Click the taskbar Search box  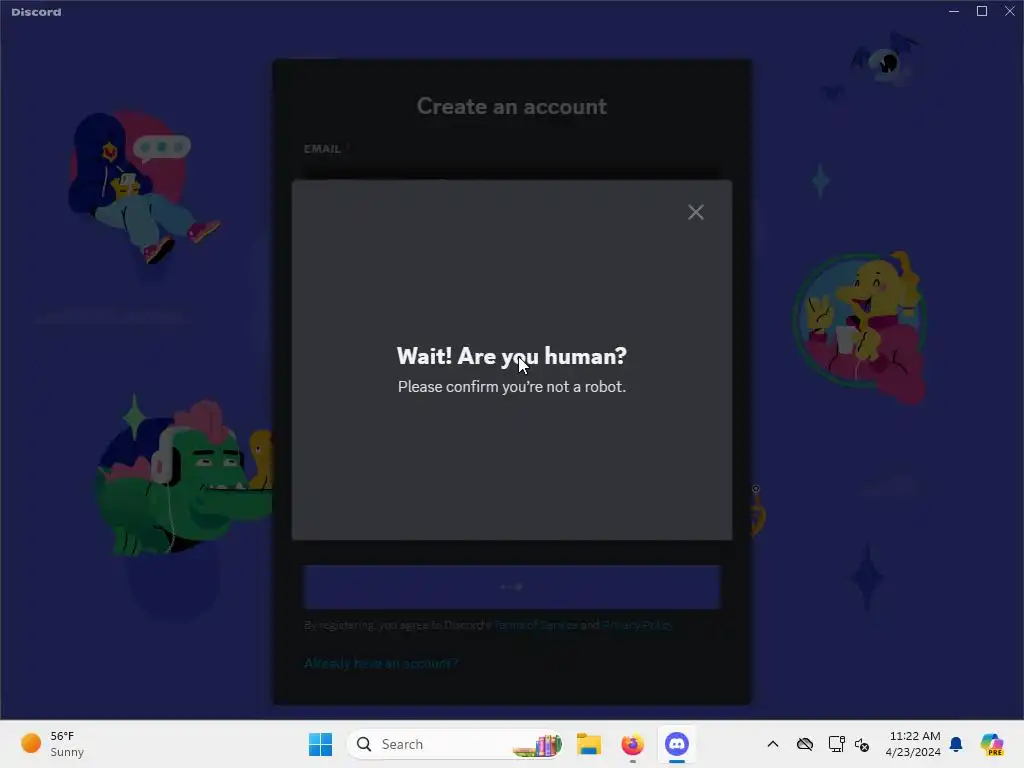tap(455, 744)
